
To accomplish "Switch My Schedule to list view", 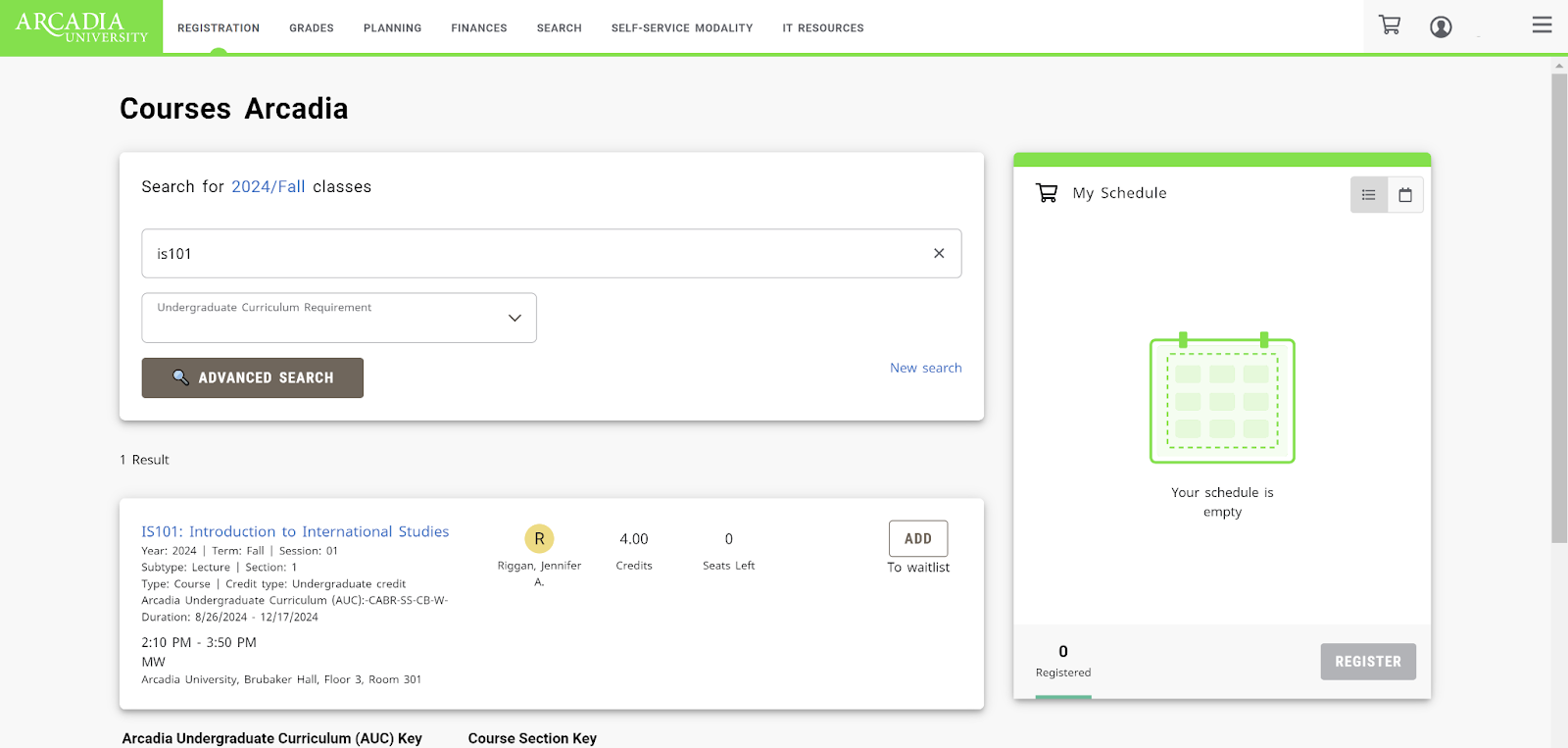I will [1369, 195].
